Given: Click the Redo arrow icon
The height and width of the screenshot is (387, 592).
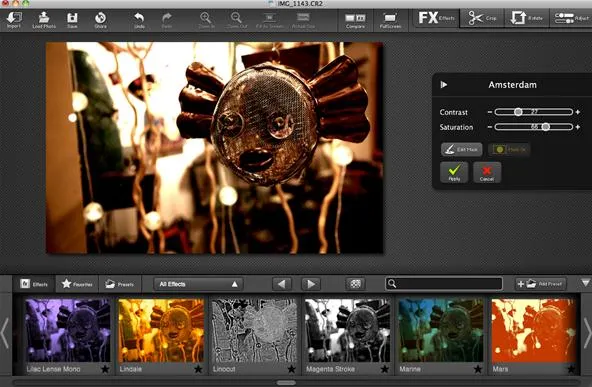Looking at the screenshot, I should coord(167,20).
